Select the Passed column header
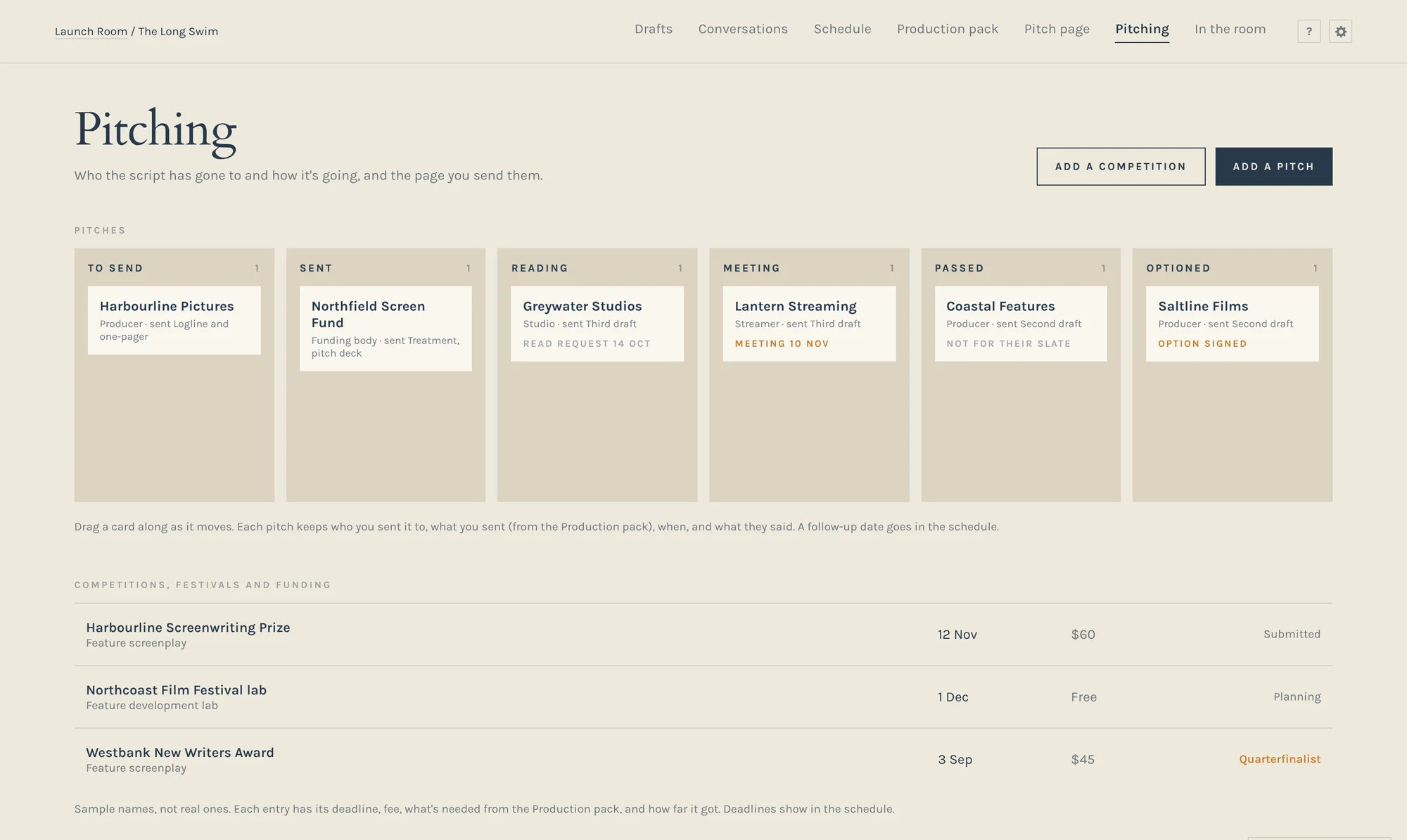The image size is (1407, 840). click(960, 268)
